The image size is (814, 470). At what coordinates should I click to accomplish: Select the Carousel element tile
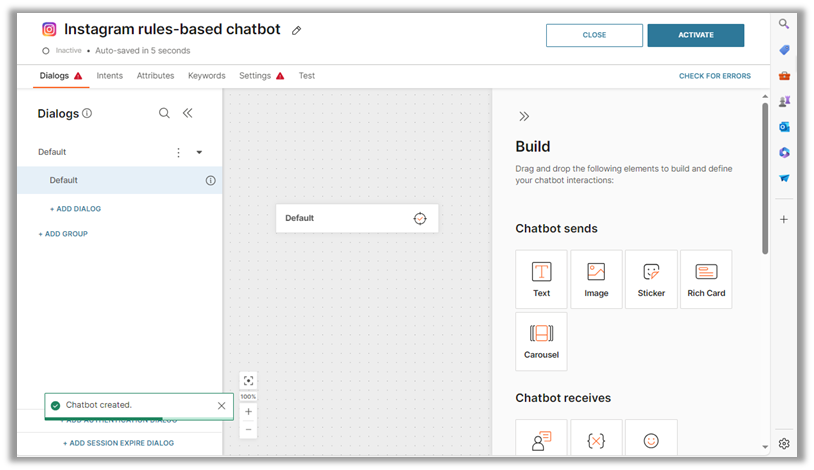tap(541, 341)
